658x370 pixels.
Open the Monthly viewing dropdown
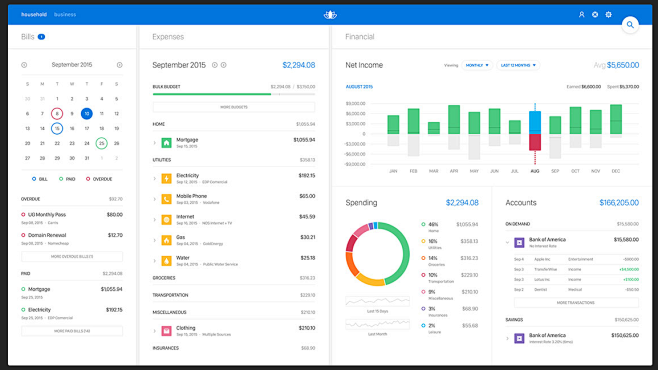point(477,65)
